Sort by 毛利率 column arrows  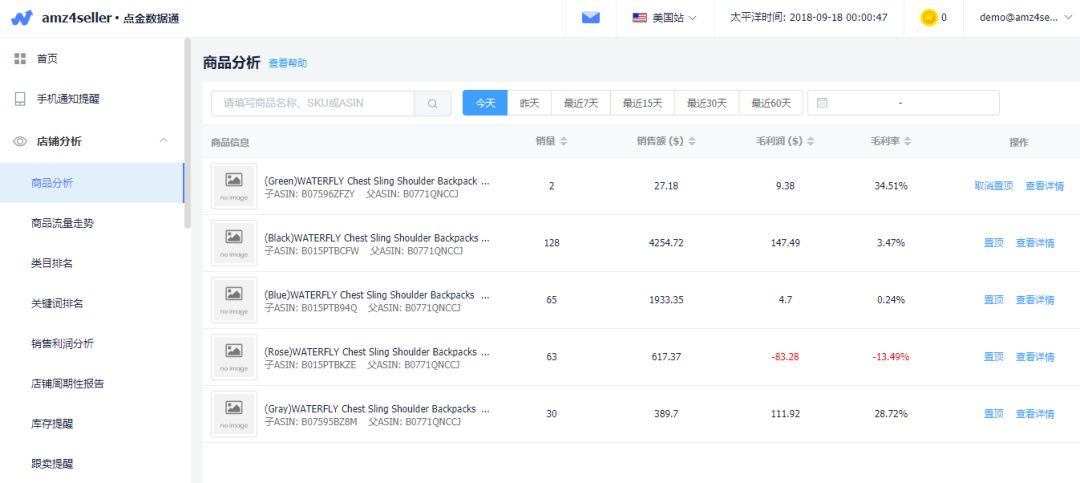(907, 142)
